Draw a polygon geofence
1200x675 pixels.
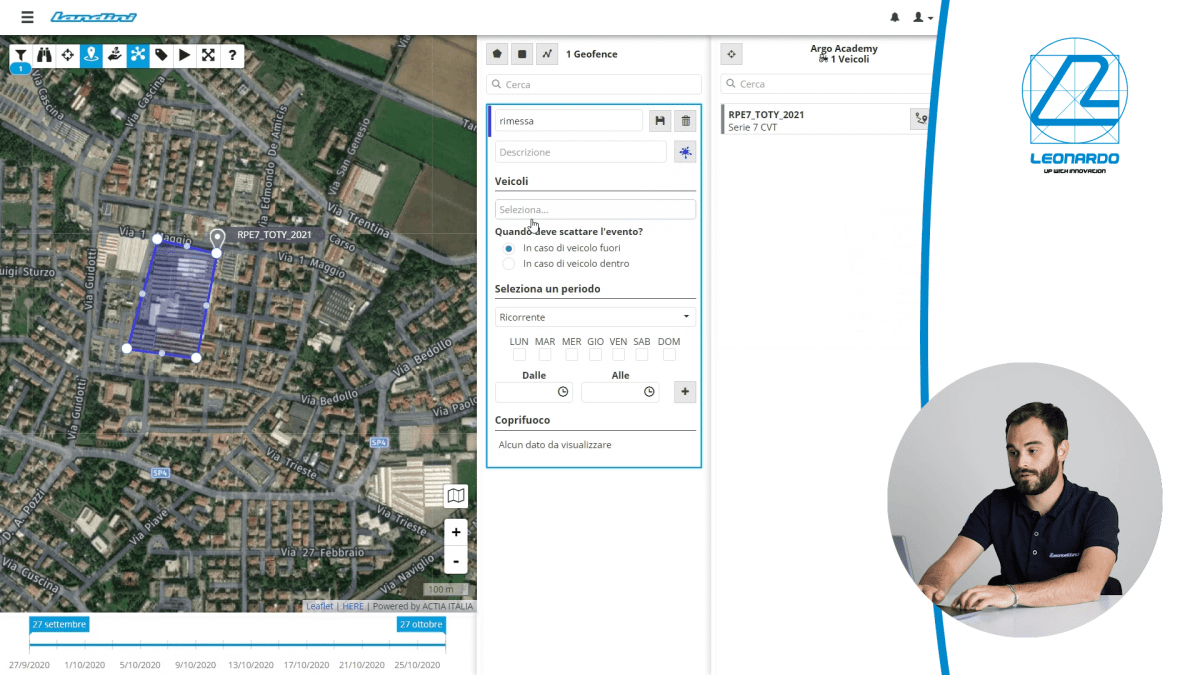497,54
